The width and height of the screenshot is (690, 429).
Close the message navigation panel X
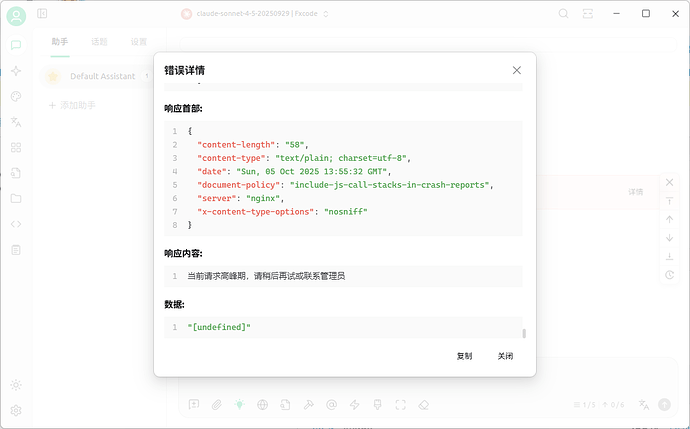point(669,182)
